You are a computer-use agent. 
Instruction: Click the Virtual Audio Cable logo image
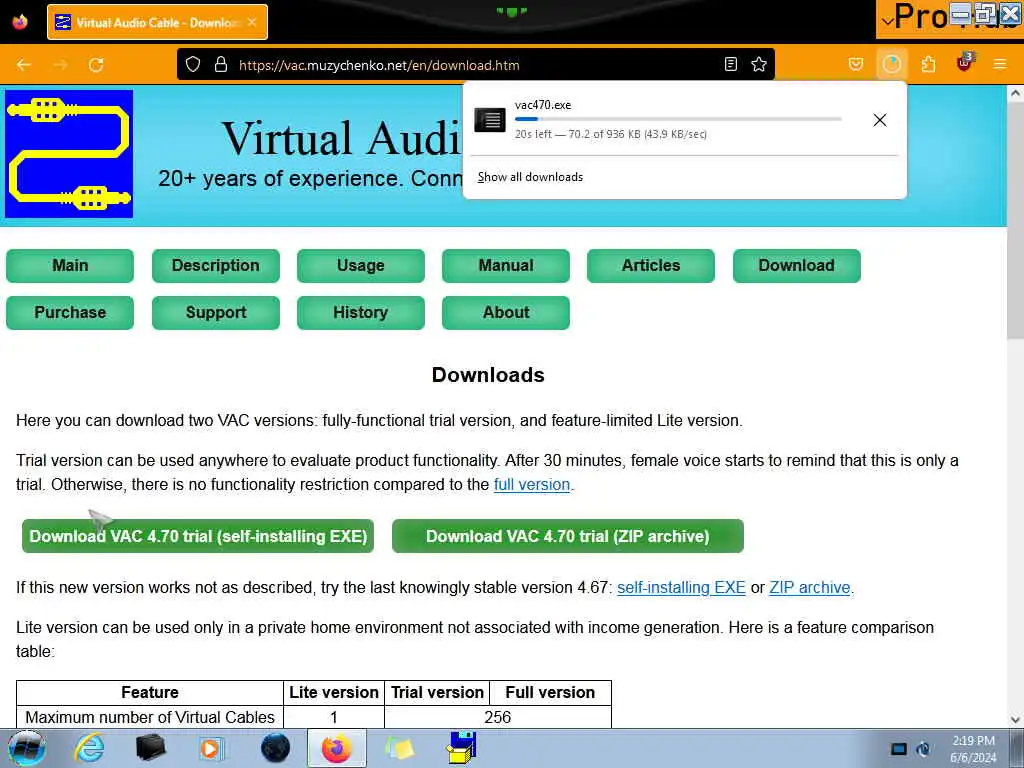[x=69, y=154]
